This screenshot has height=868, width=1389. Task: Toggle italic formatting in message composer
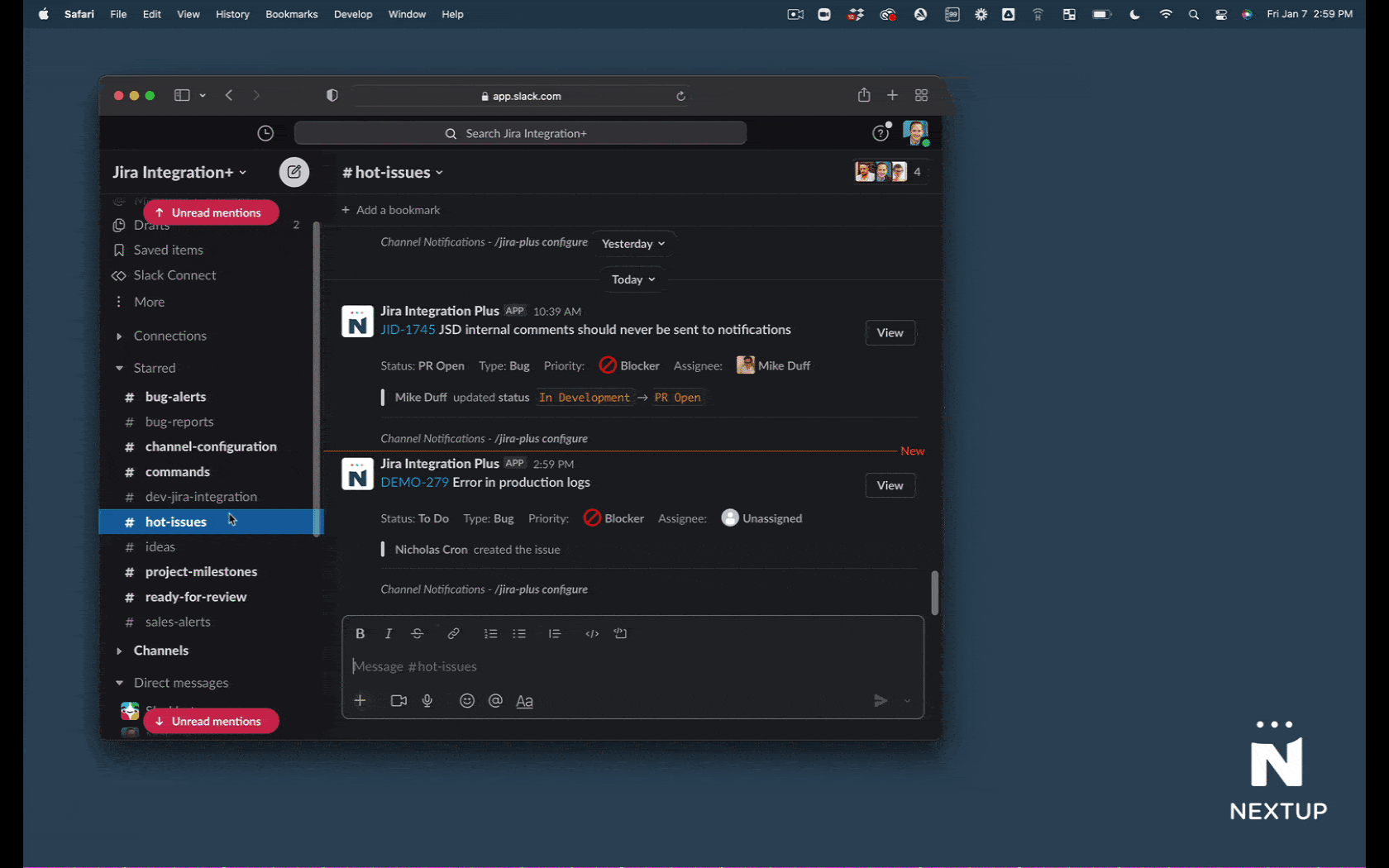tap(388, 633)
